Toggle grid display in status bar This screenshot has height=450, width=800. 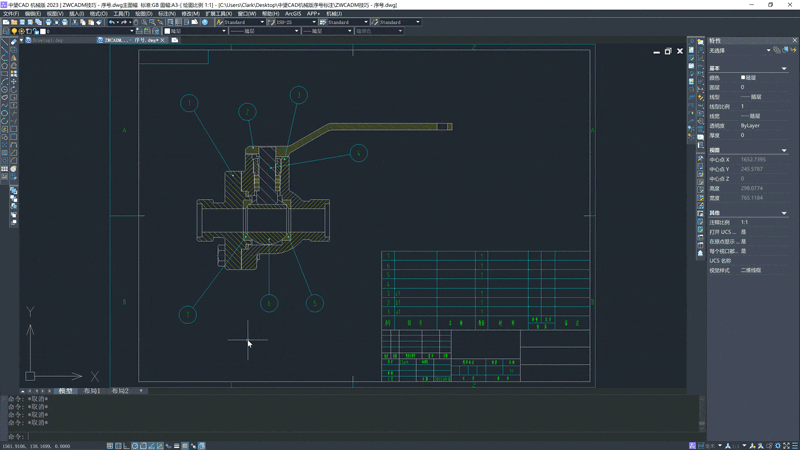[118, 446]
